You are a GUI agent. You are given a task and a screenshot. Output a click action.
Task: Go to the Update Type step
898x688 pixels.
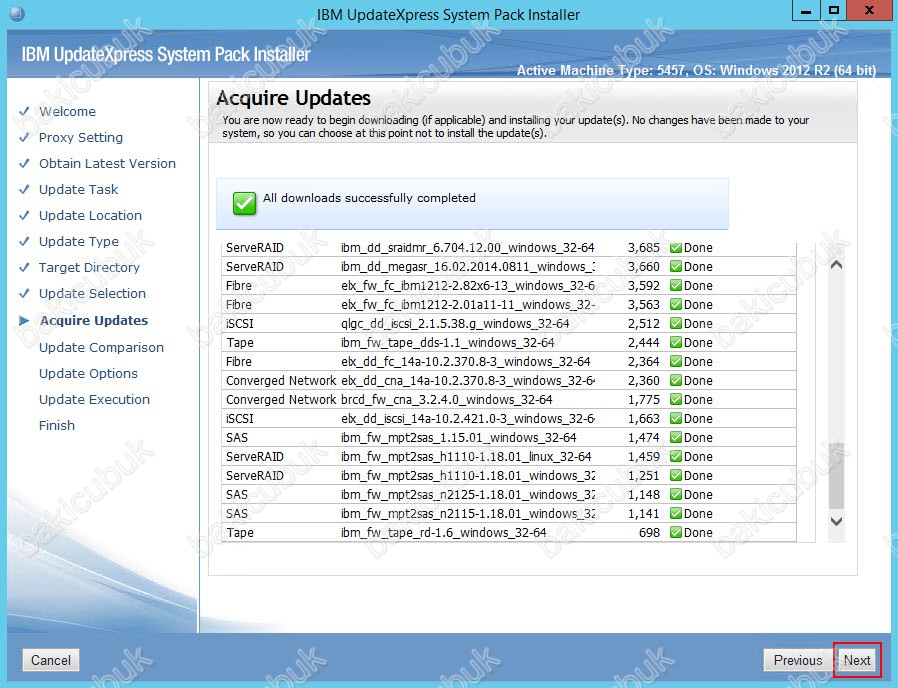(79, 241)
